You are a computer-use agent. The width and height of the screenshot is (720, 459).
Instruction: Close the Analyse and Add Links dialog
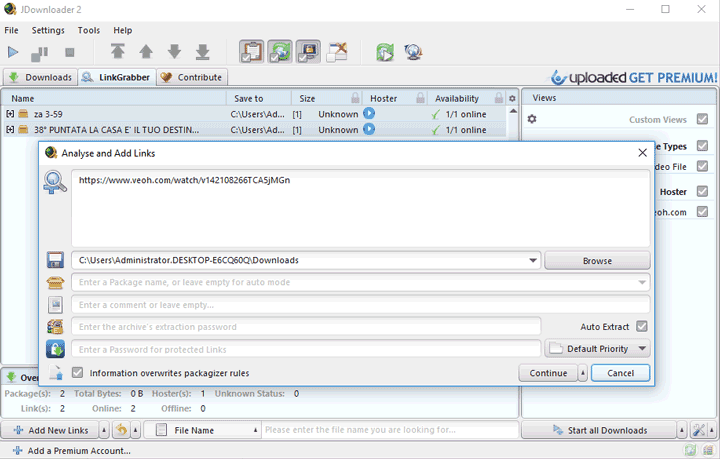click(x=642, y=153)
